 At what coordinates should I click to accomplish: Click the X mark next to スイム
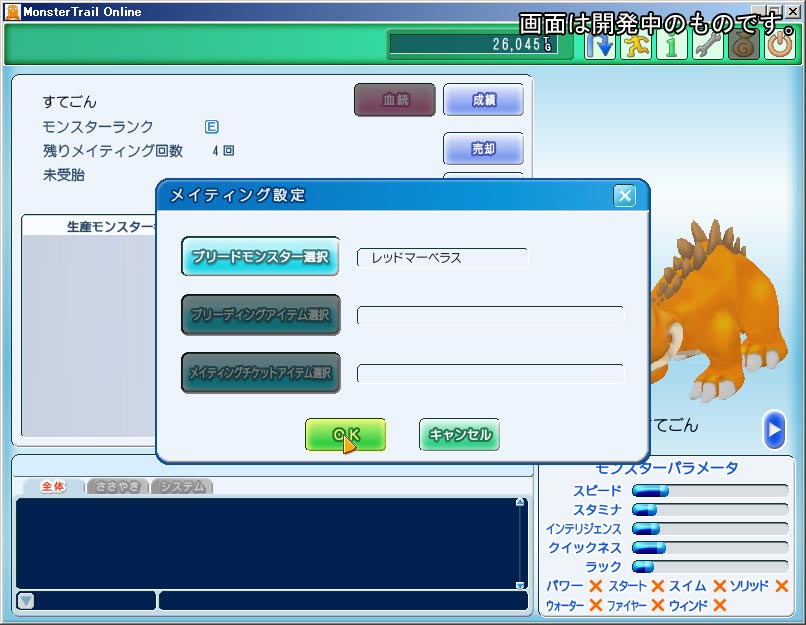(720, 586)
